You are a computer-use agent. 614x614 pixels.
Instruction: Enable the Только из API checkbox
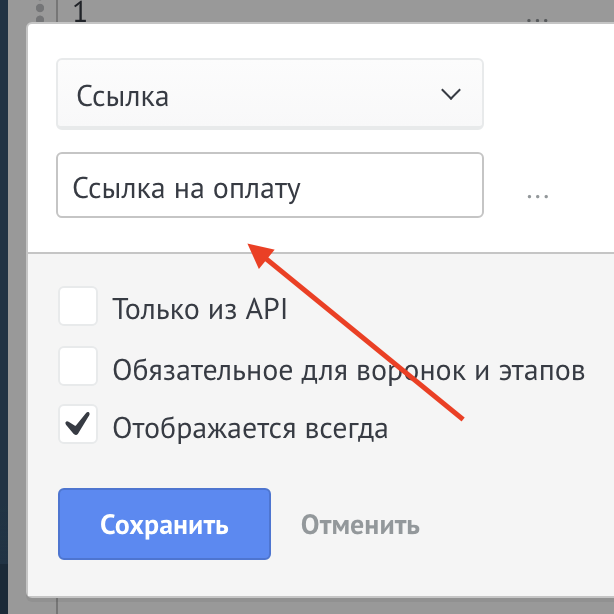[78, 308]
